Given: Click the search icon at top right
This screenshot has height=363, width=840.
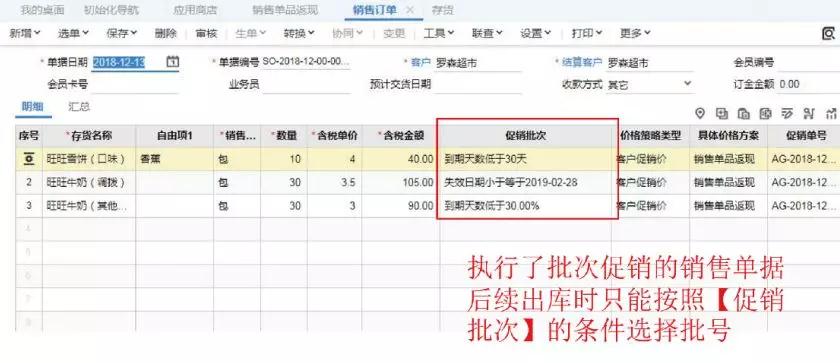Looking at the screenshot, I should tap(828, 34).
